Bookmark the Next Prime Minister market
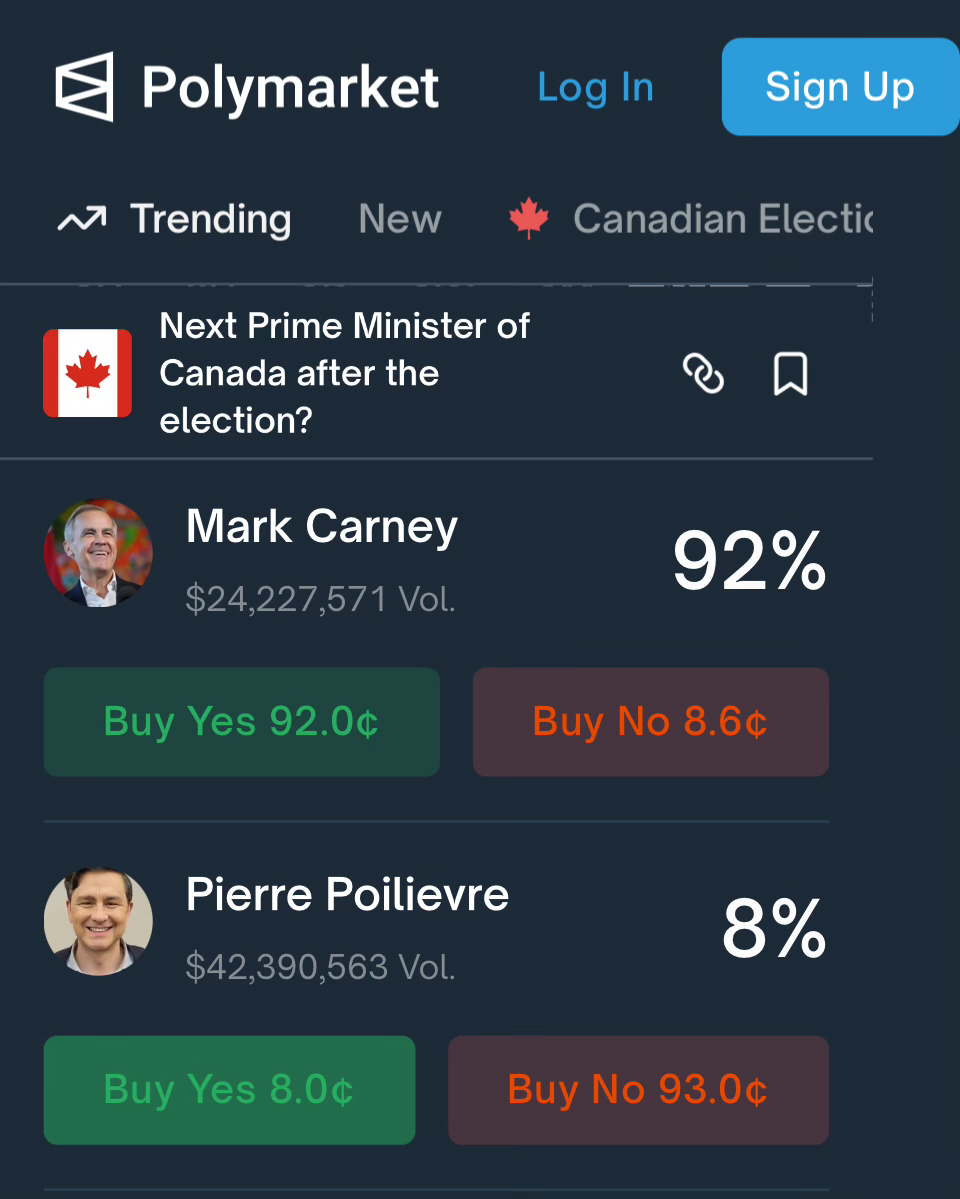This screenshot has height=1199, width=960. pyautogui.click(x=790, y=374)
